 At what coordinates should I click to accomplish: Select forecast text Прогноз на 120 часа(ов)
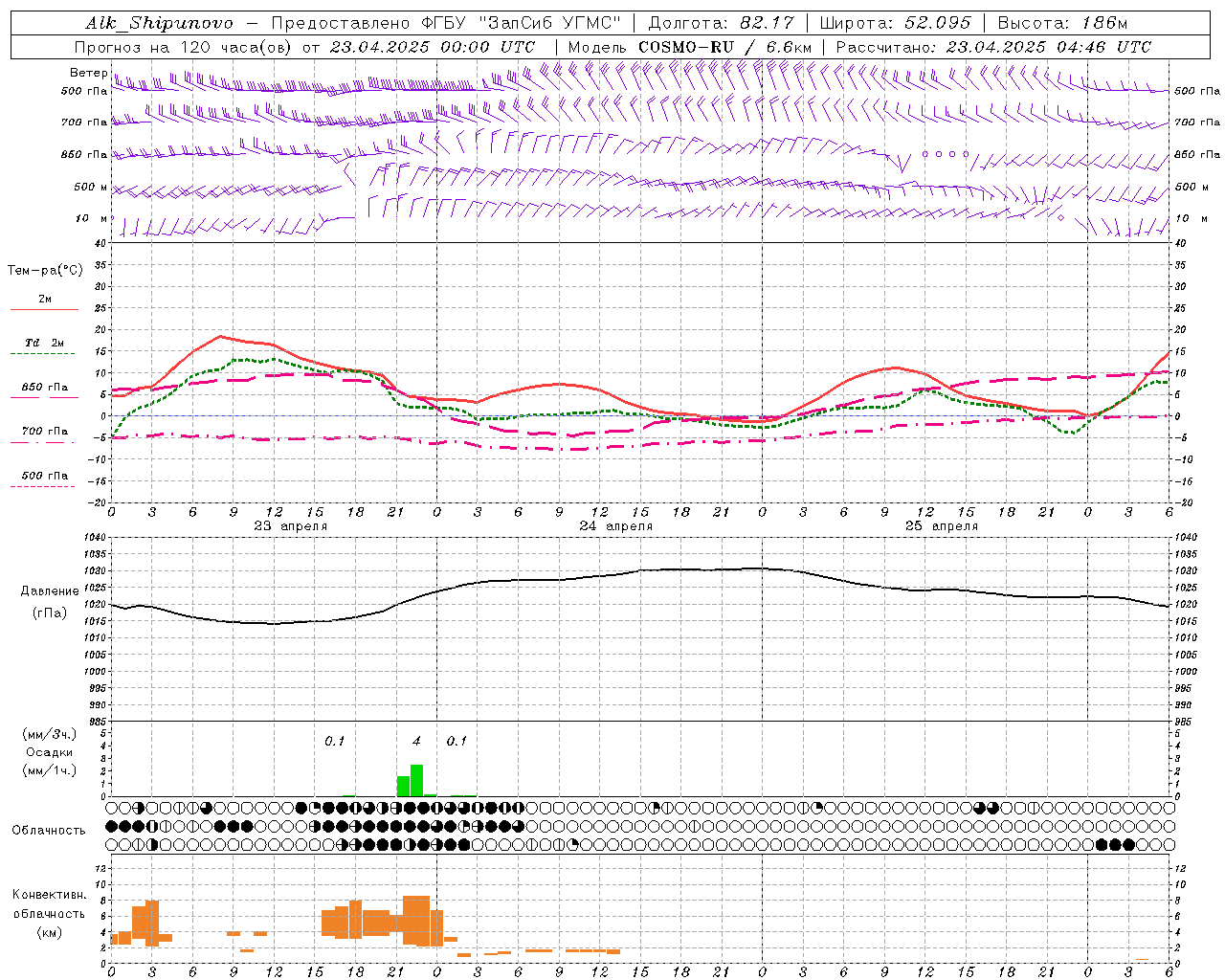click(184, 47)
